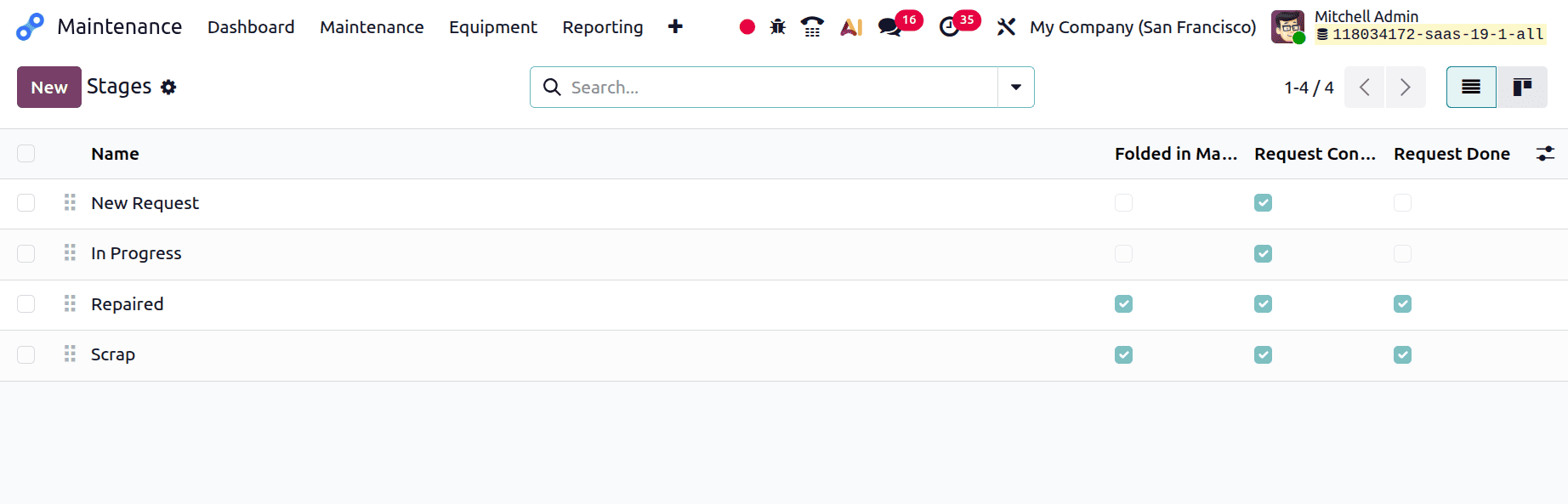The width and height of the screenshot is (1568, 504).
Task: Open the optional columns adjuster icon
Action: pyautogui.click(x=1545, y=154)
